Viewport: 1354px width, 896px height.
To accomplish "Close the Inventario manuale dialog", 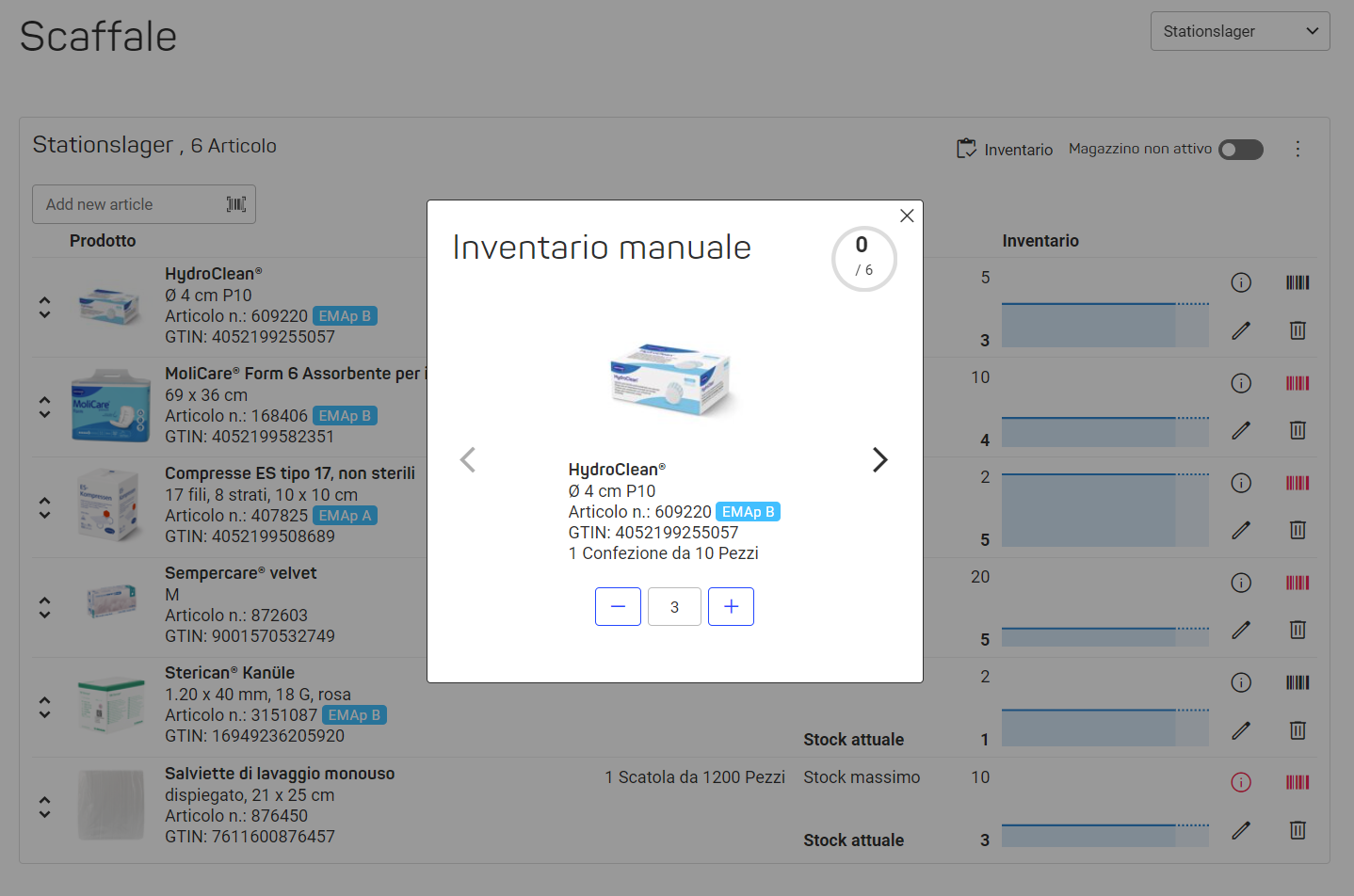I will [x=907, y=216].
